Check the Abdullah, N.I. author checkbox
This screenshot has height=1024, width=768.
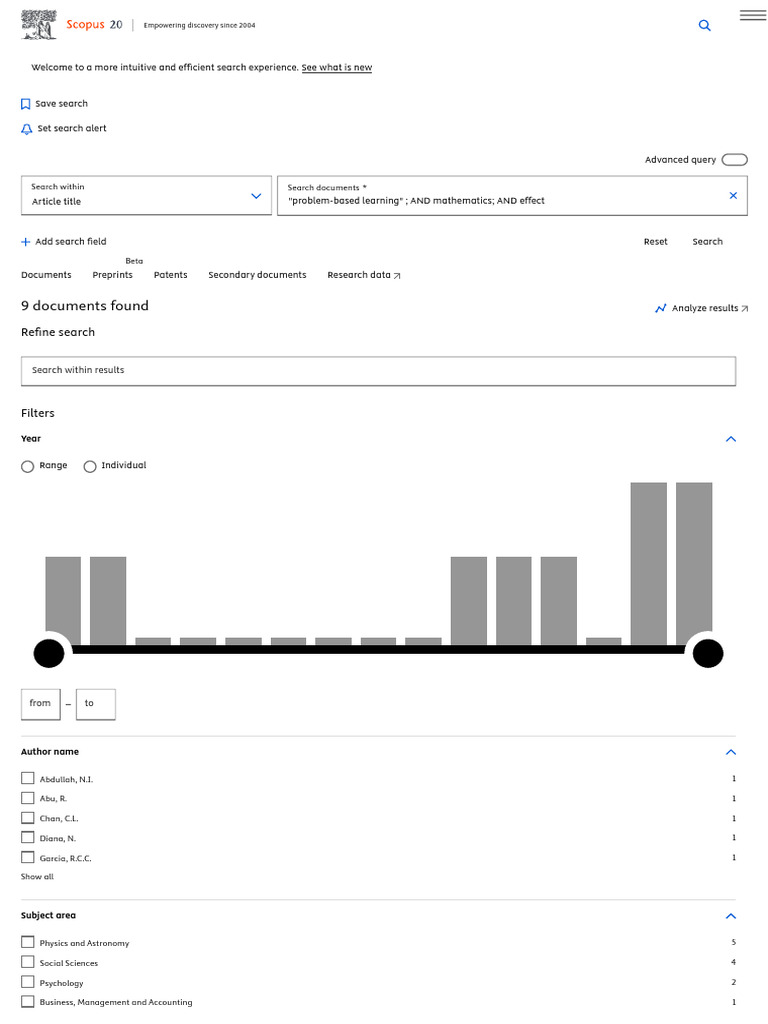coord(28,778)
